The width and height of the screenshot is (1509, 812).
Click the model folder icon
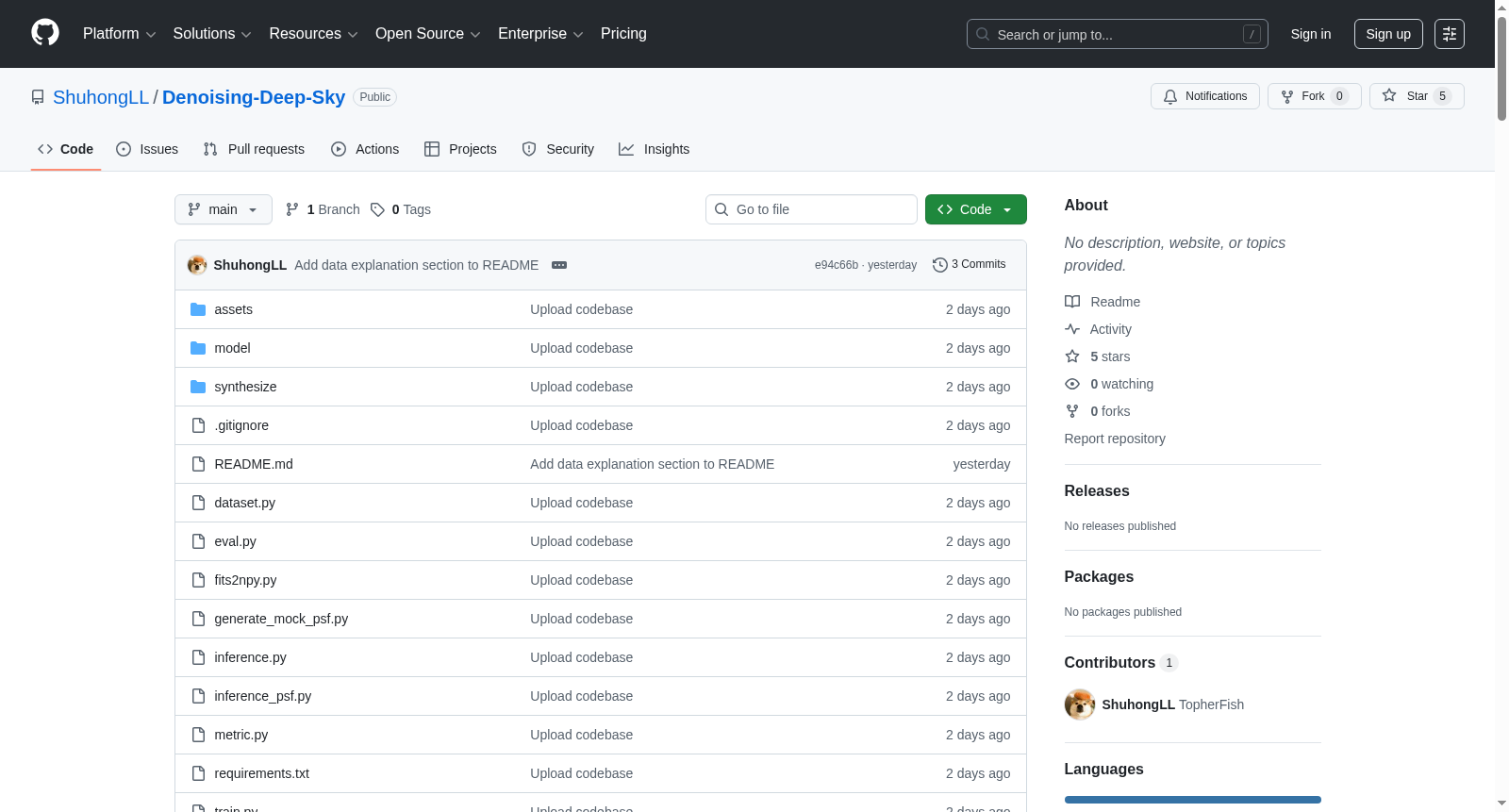[198, 348]
